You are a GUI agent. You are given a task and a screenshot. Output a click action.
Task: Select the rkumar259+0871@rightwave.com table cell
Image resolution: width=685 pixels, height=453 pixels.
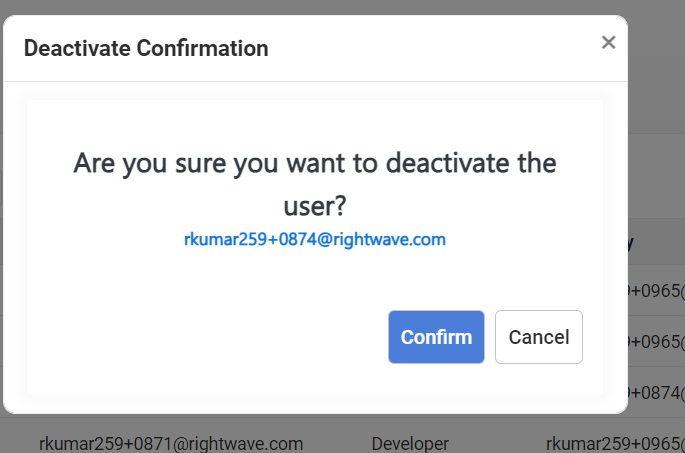click(171, 444)
